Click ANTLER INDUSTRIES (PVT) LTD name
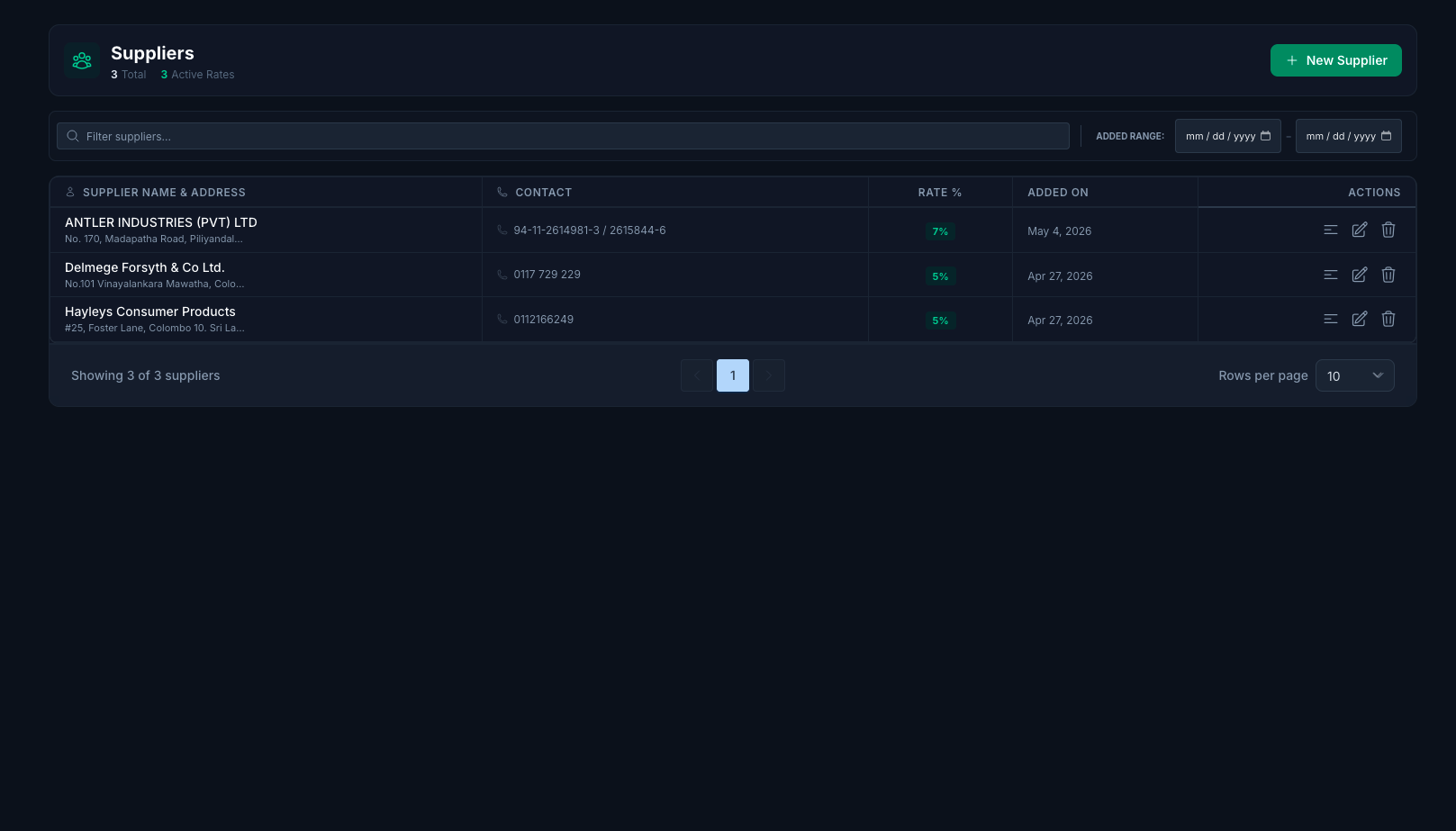1456x831 pixels. [161, 222]
